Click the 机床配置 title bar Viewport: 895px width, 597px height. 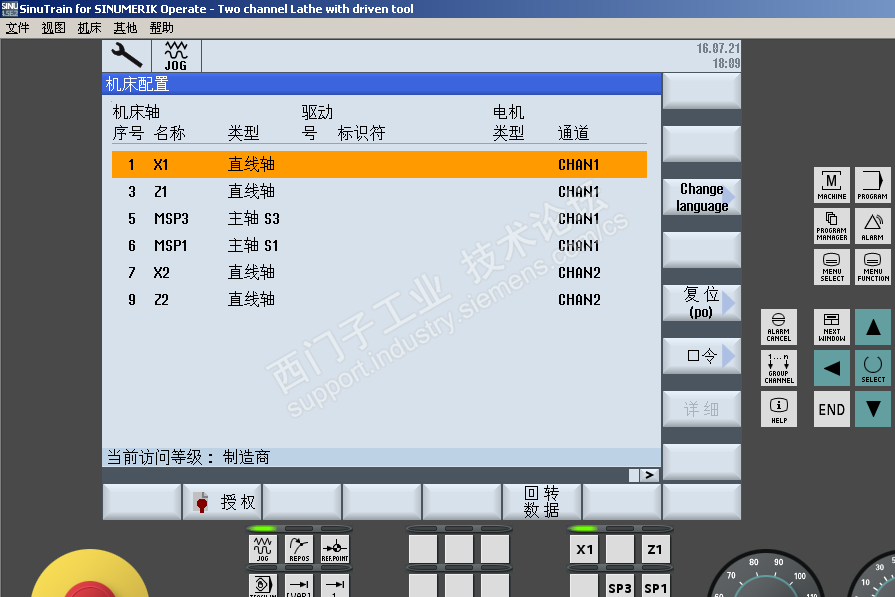(381, 84)
